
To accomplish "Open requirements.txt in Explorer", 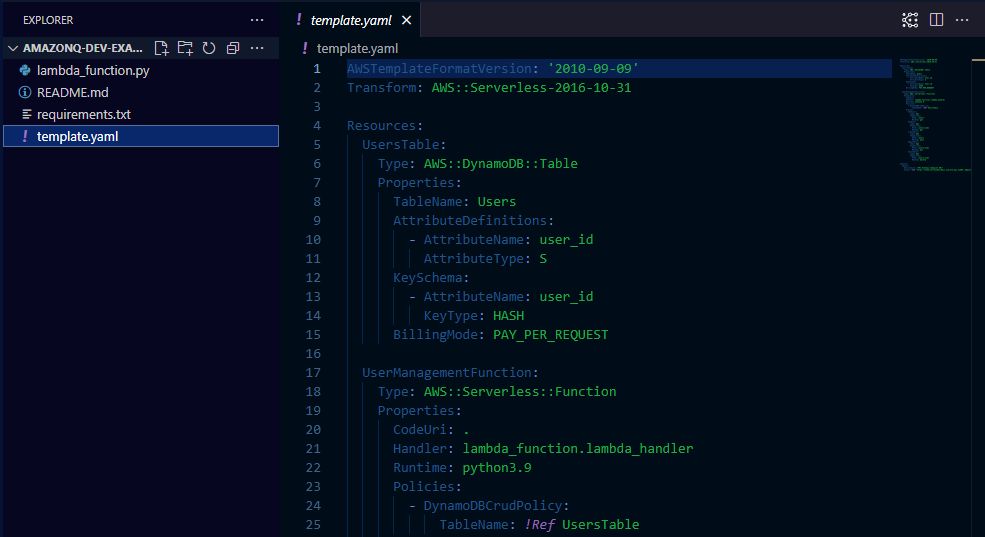I will [84, 114].
